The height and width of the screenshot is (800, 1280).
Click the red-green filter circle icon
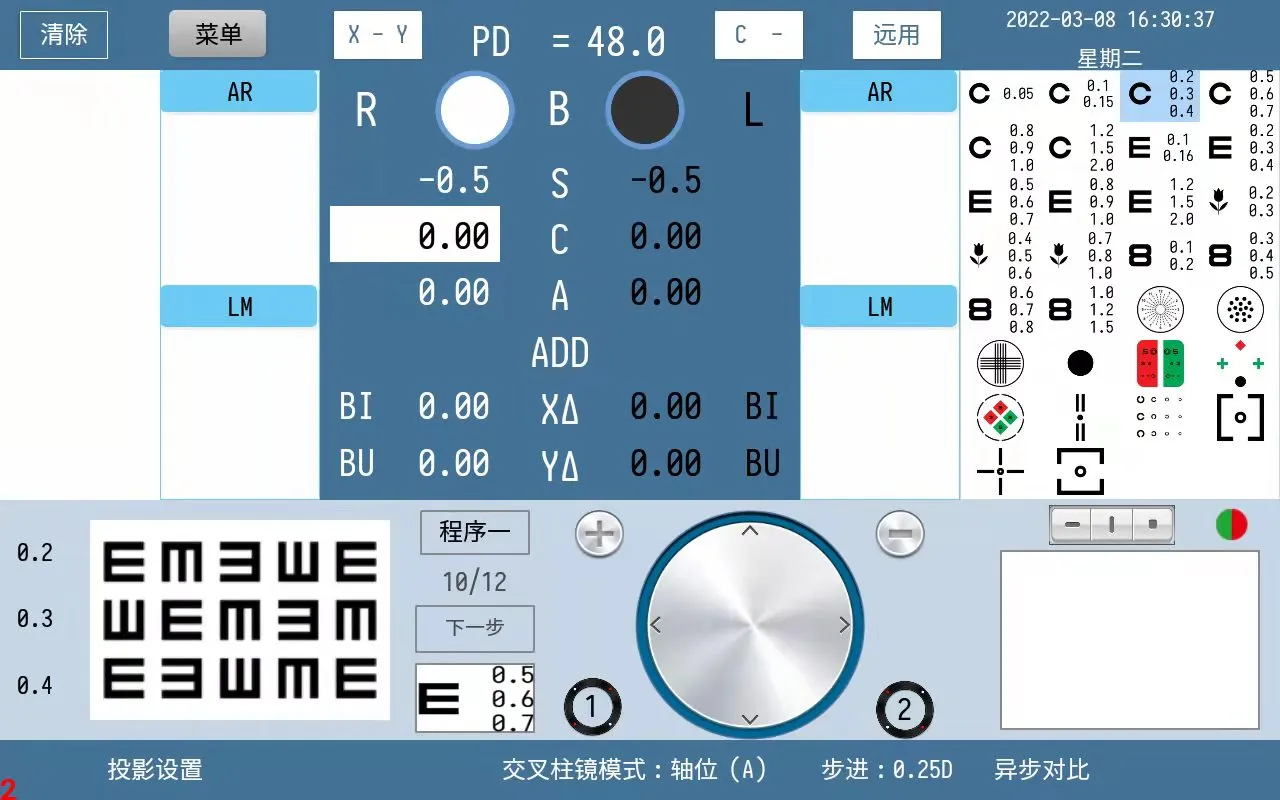pos(1231,524)
